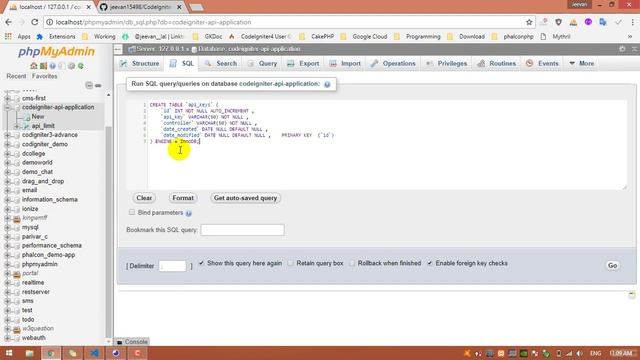Check Retain query box option

coord(291,263)
